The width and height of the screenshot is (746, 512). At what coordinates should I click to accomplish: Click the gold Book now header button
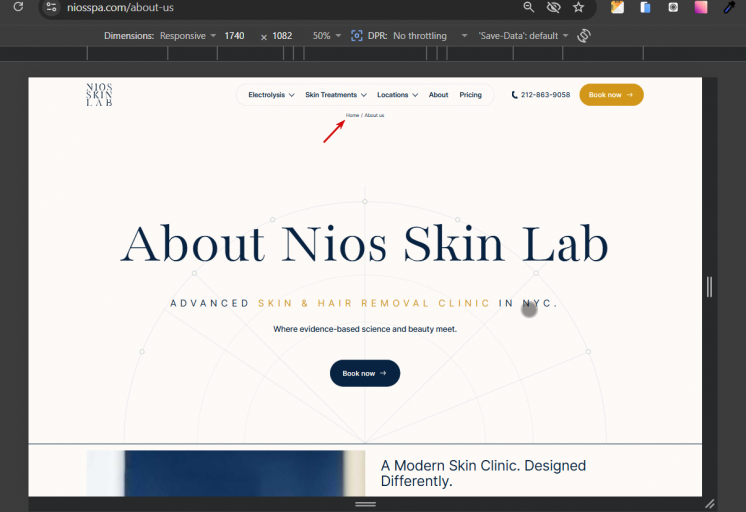611,95
